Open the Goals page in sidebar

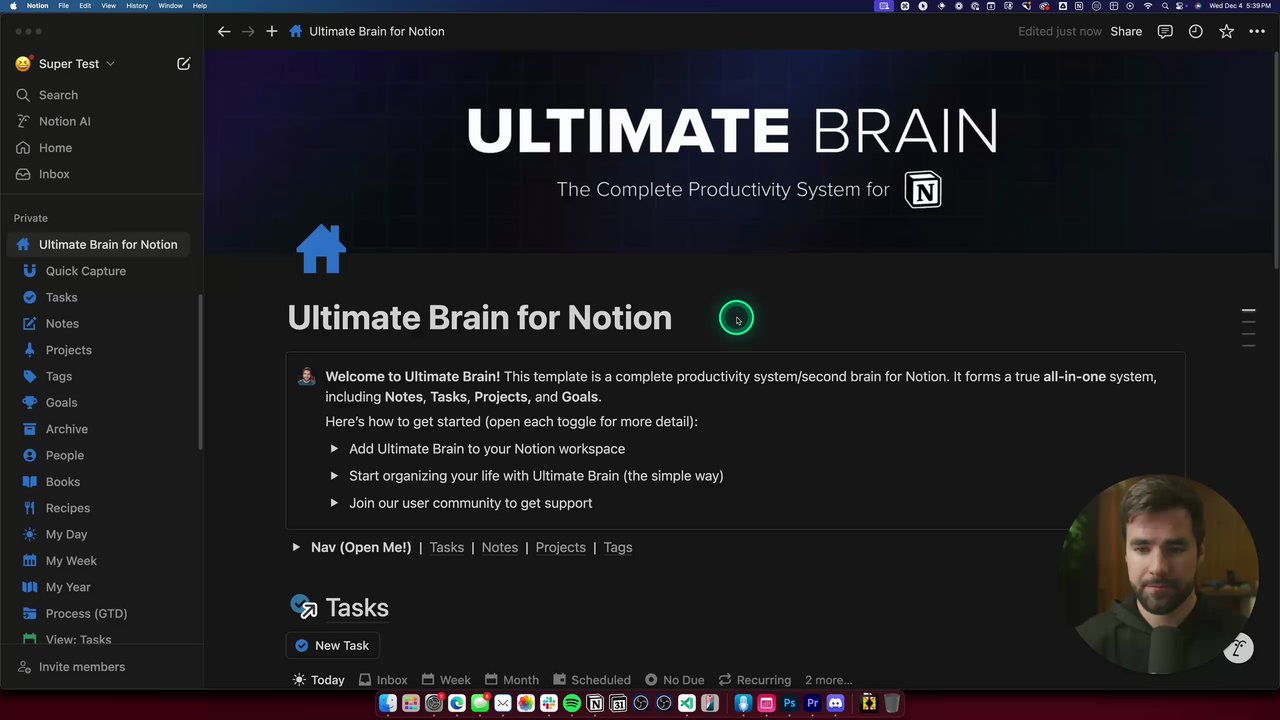click(61, 403)
